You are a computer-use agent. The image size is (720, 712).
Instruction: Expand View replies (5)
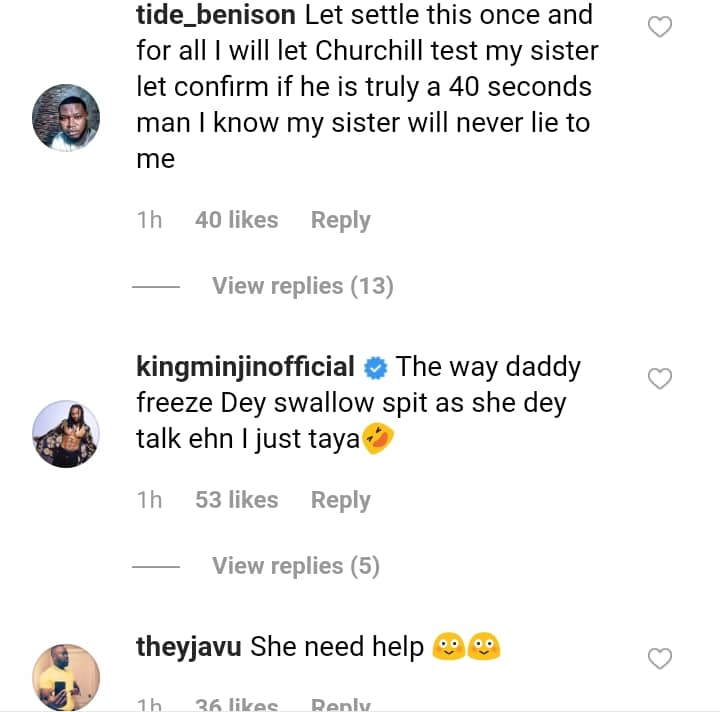295,566
